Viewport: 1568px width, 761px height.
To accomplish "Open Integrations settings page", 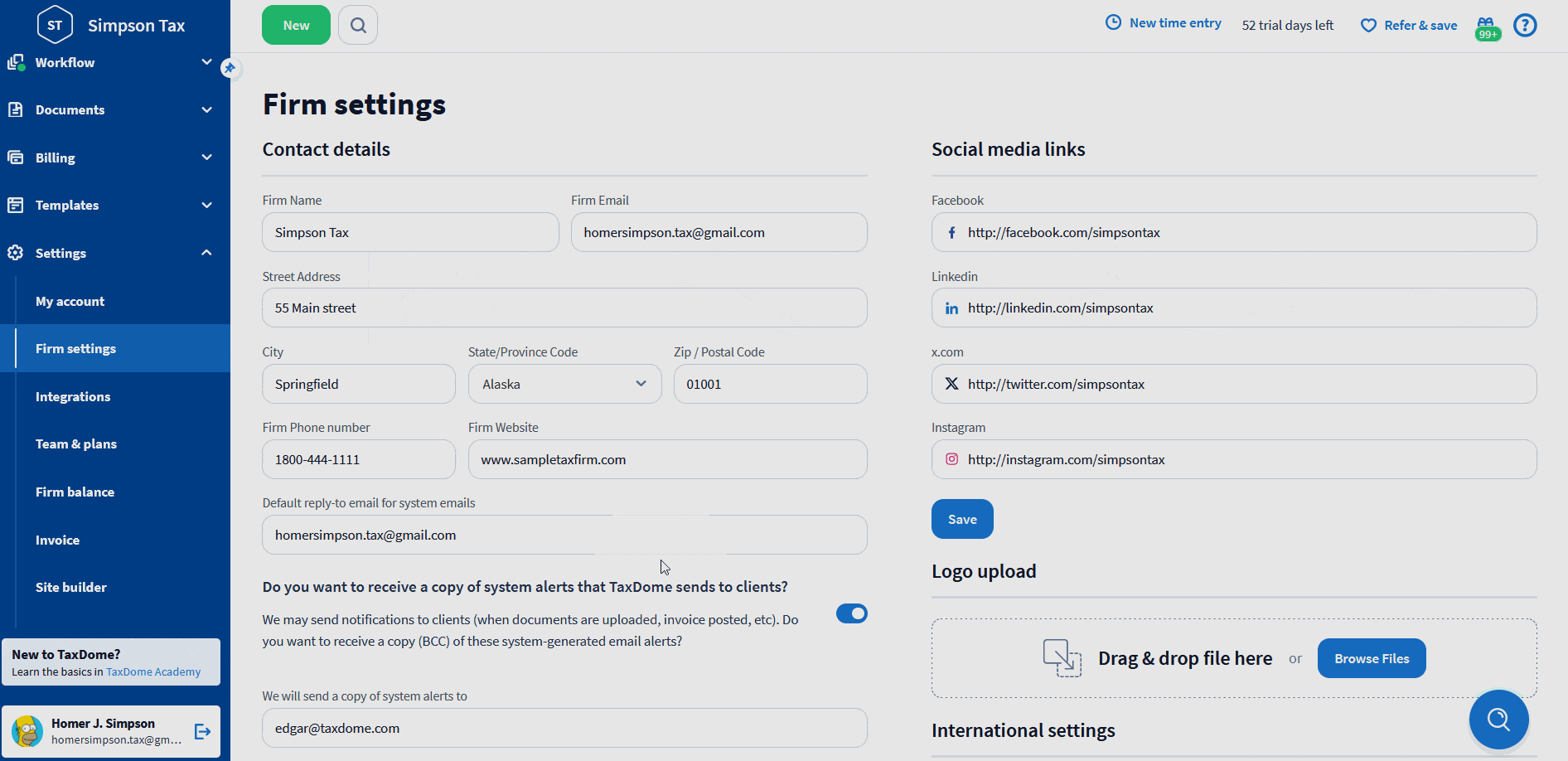I will [x=73, y=397].
